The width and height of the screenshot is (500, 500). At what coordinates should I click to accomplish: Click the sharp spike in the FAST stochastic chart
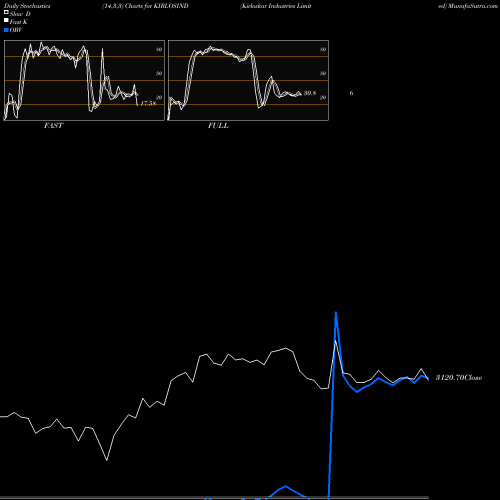click(x=102, y=50)
